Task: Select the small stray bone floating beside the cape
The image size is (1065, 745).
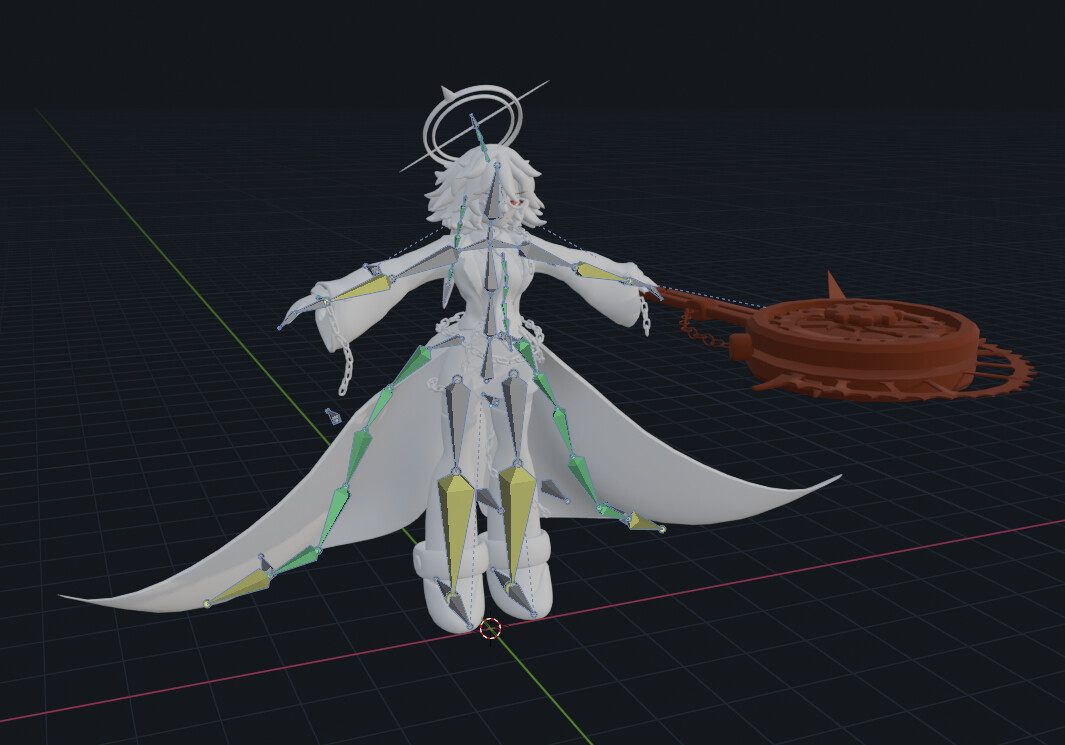Action: [333, 416]
